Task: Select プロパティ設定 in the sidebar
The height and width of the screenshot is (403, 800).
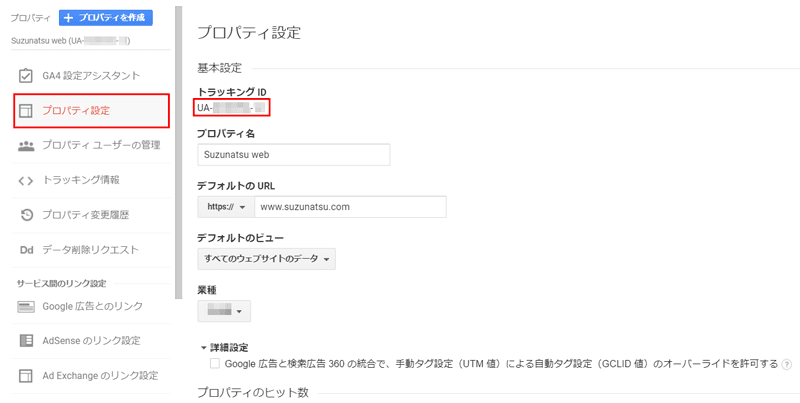Action: [x=92, y=111]
